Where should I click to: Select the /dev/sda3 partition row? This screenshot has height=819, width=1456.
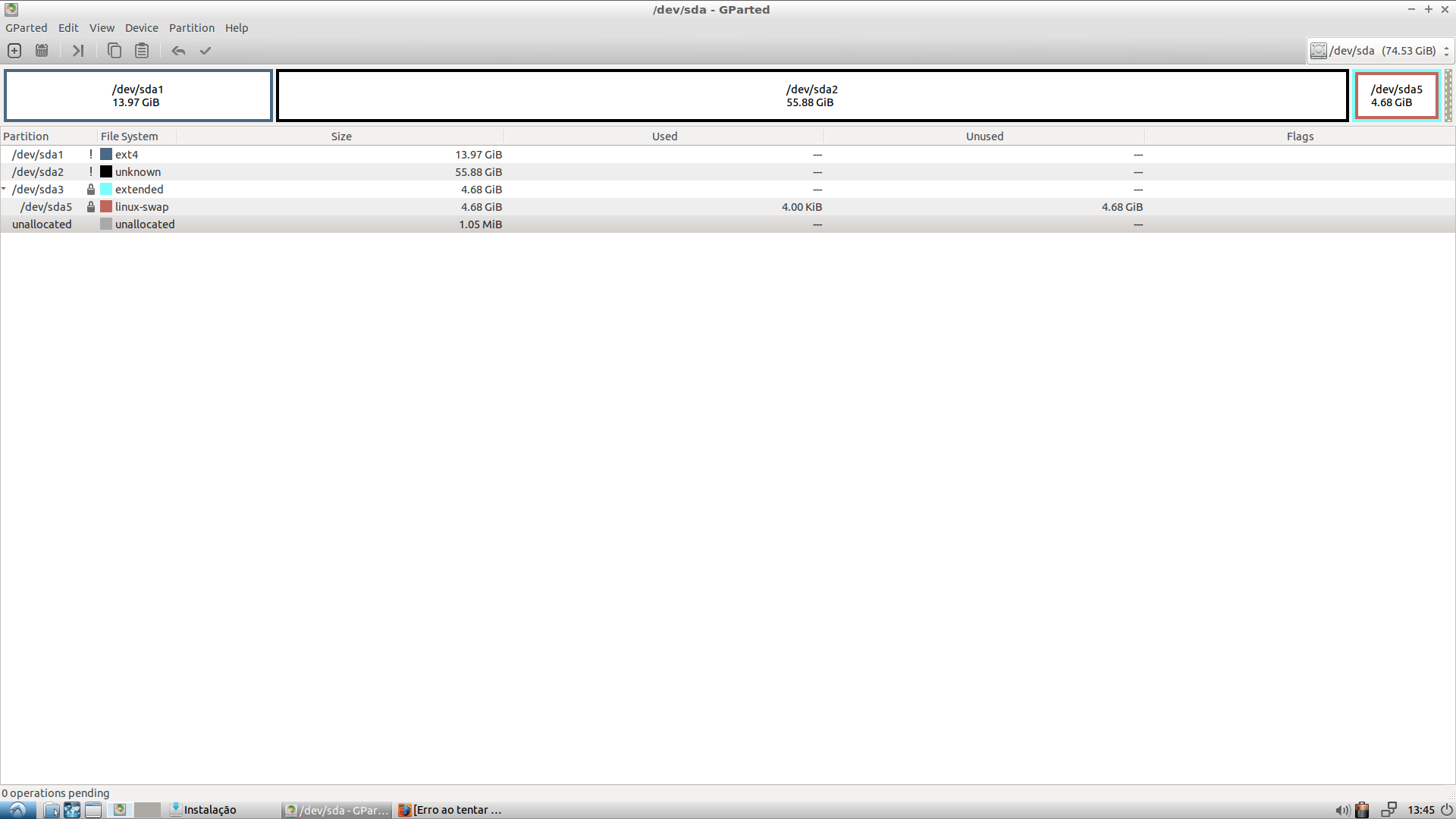point(728,190)
